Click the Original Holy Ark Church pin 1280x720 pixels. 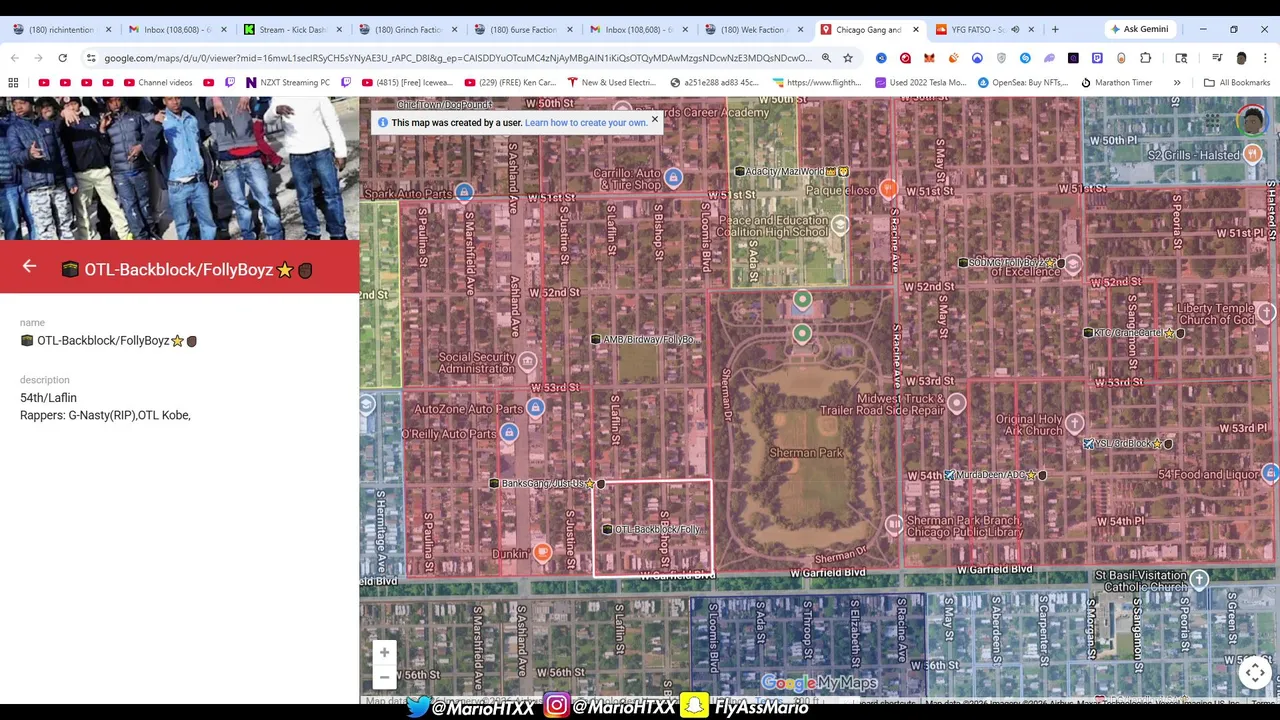tap(1074, 423)
